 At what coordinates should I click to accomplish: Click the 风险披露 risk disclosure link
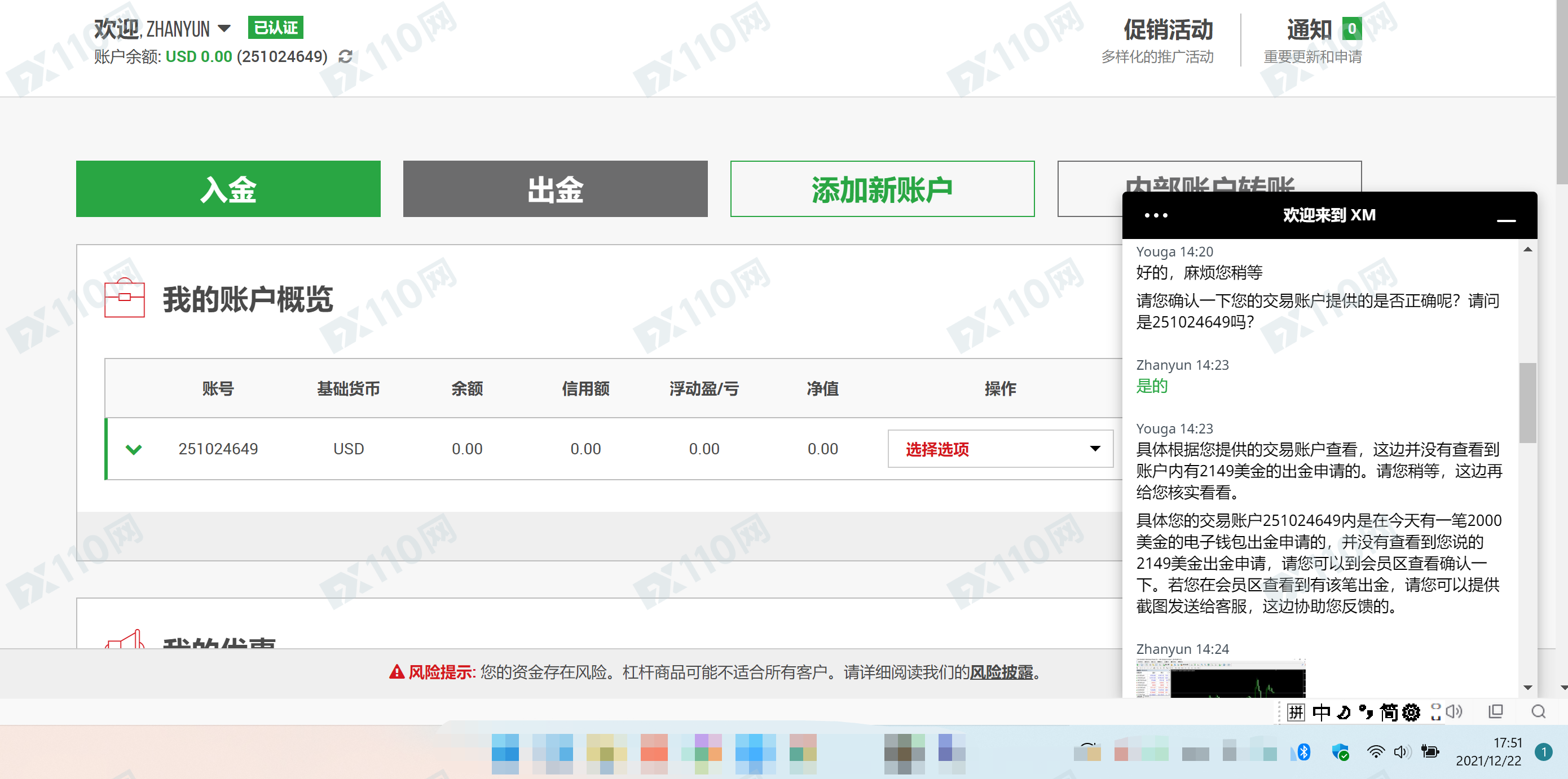(x=1001, y=672)
